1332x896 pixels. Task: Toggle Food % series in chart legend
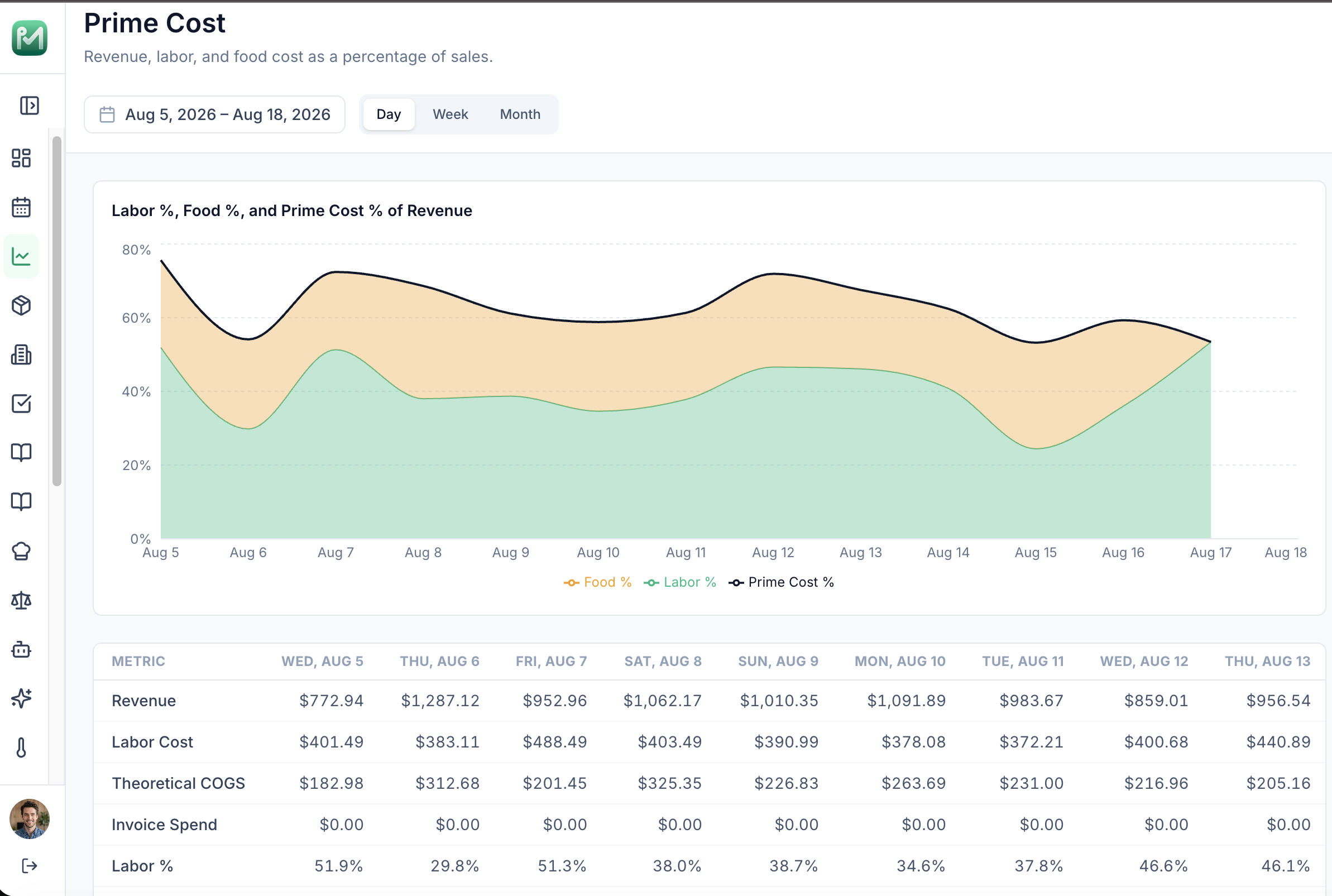point(597,582)
